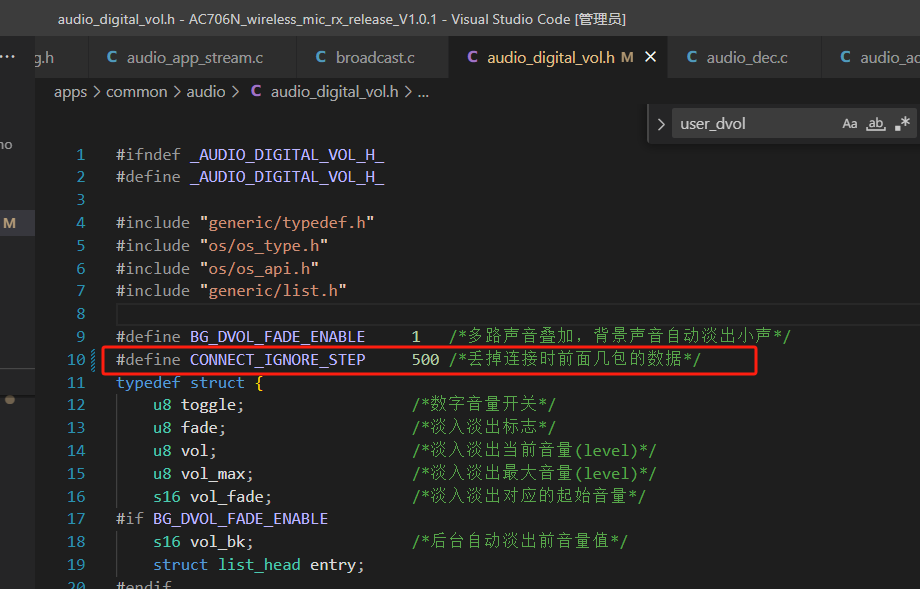Click the modified M marker on audio_digital_vol.h tab
The width and height of the screenshot is (920, 589).
[x=627, y=57]
